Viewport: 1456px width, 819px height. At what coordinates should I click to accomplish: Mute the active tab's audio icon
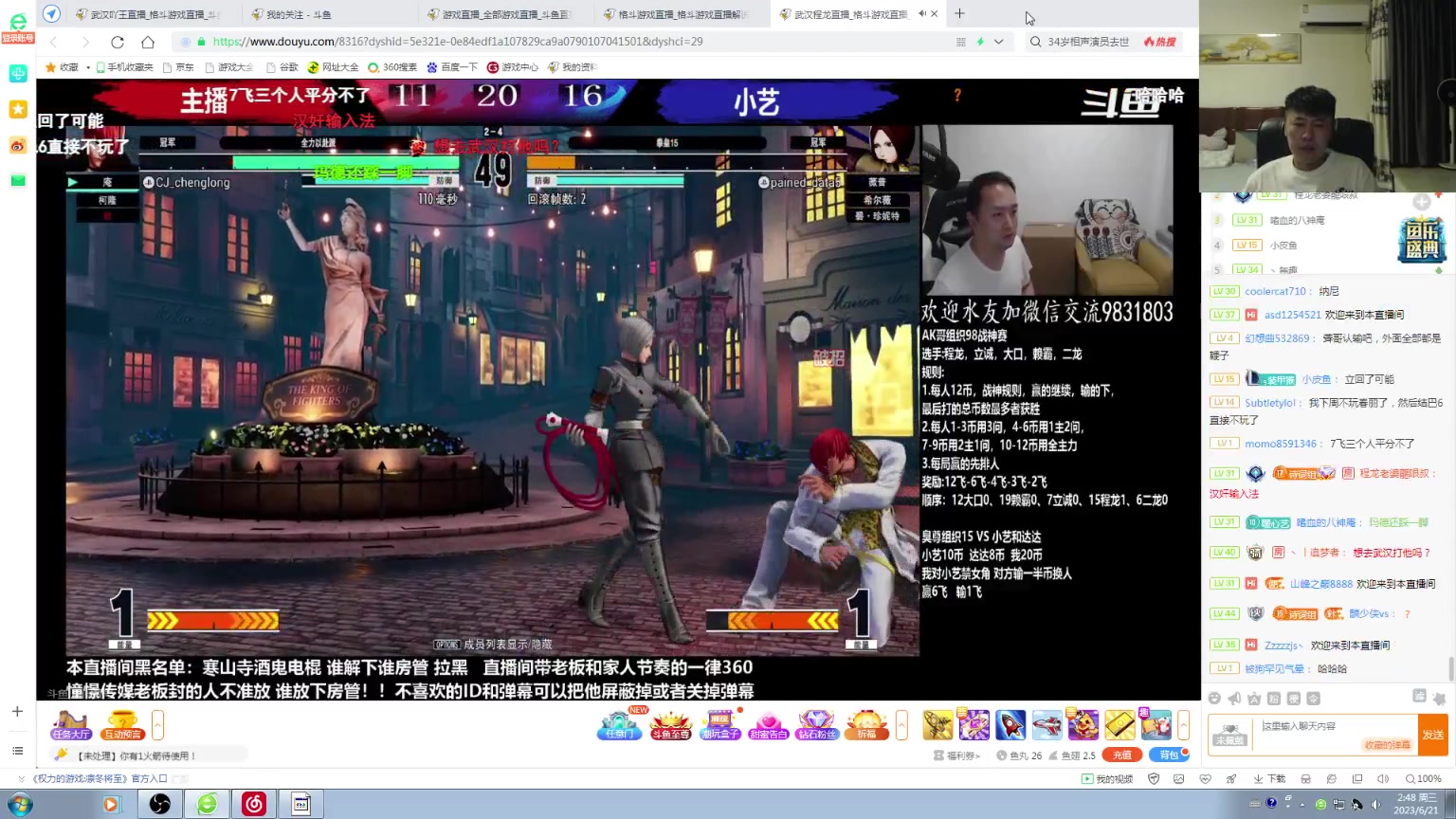921,14
